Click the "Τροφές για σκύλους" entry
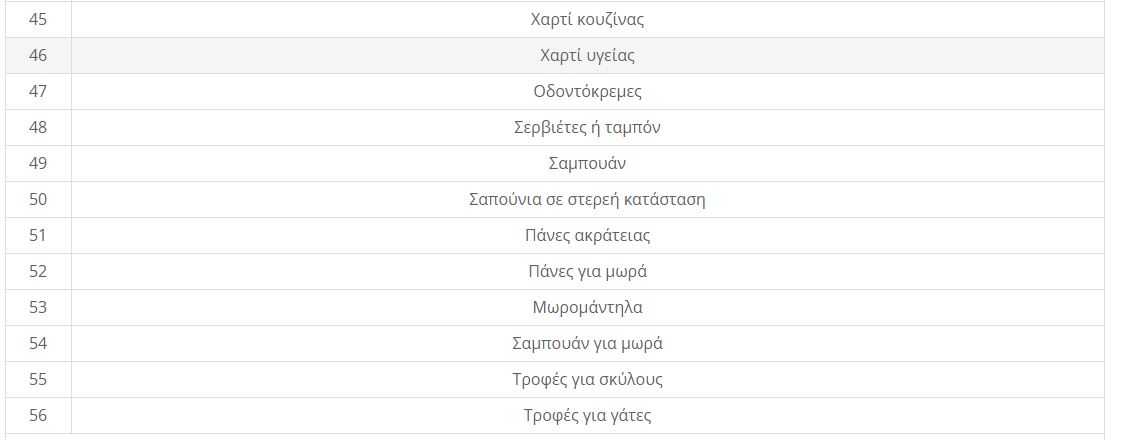1144x440 pixels. pos(587,380)
